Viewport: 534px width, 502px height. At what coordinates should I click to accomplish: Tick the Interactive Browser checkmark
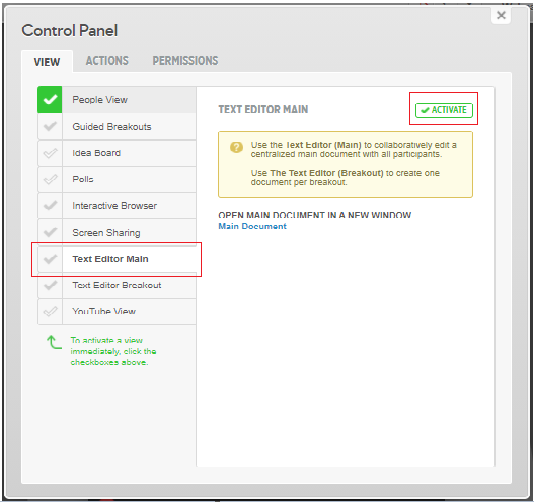(x=50, y=206)
